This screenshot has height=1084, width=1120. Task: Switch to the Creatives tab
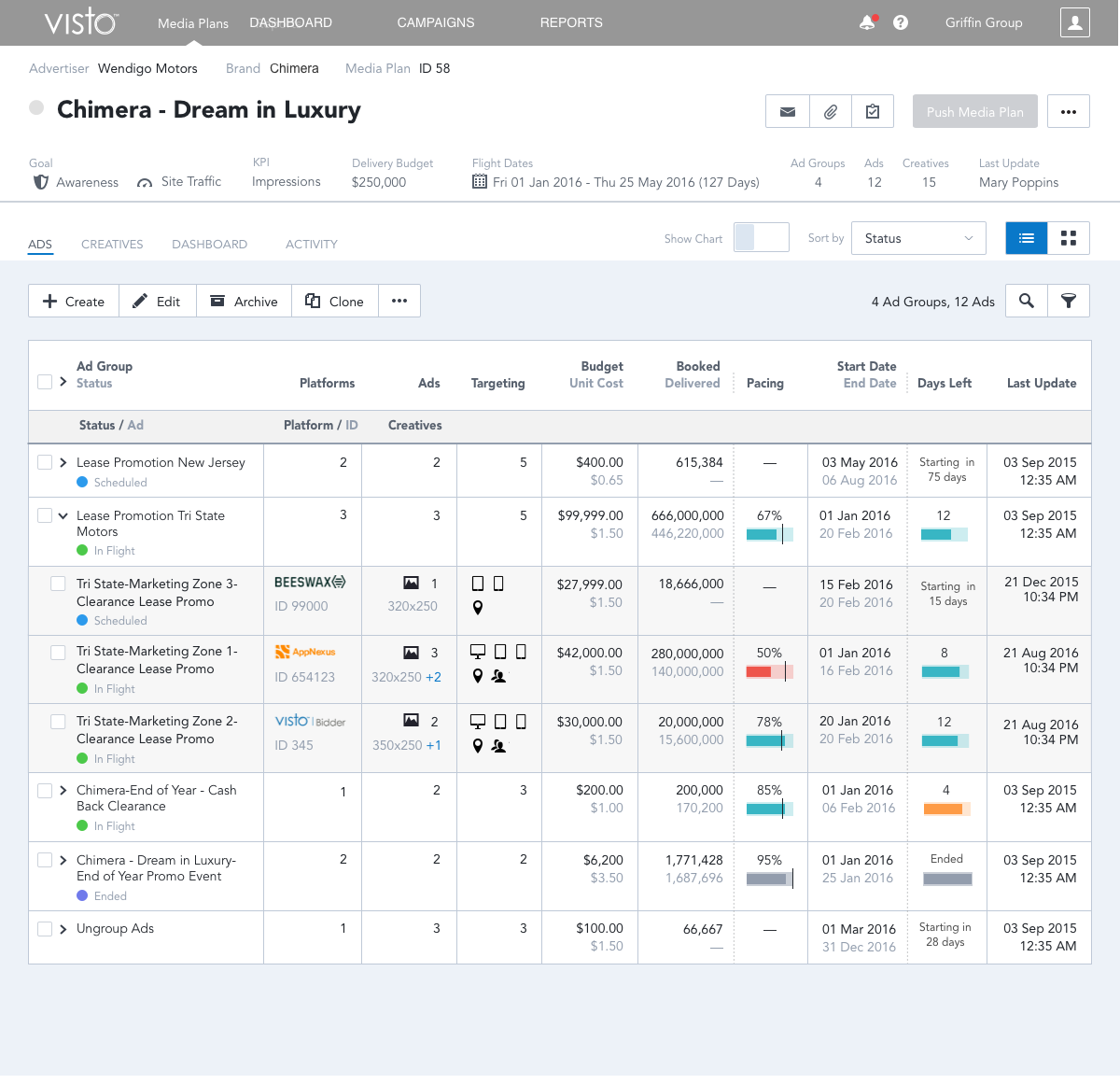pyautogui.click(x=112, y=245)
